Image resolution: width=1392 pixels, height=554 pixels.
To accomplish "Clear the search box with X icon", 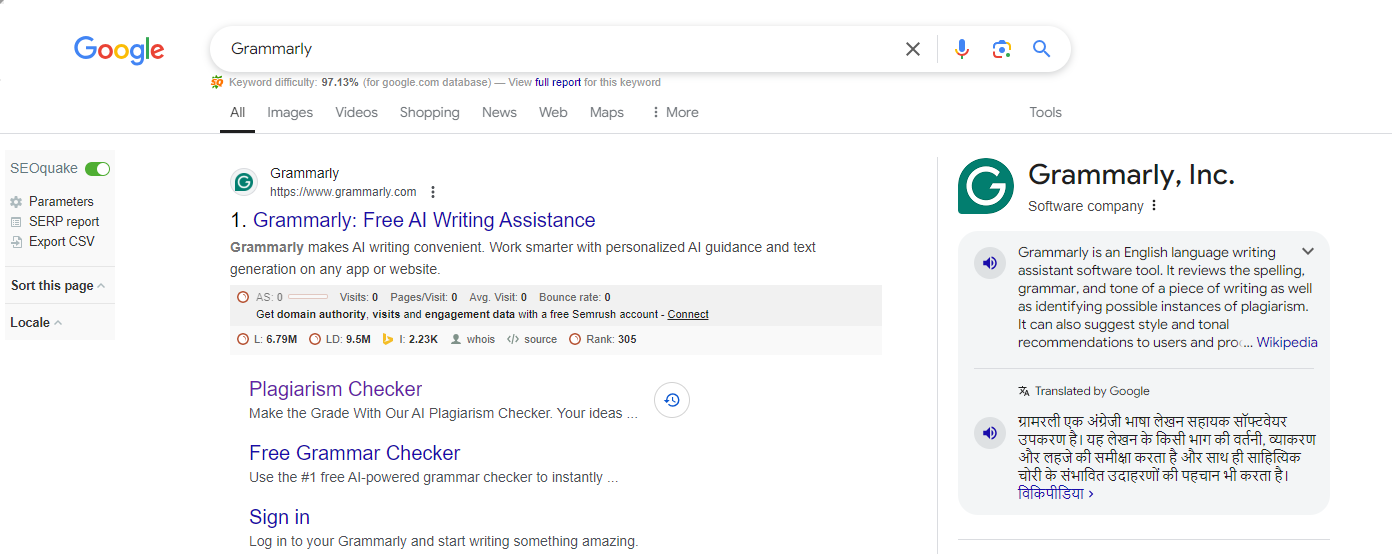I will pyautogui.click(x=912, y=49).
